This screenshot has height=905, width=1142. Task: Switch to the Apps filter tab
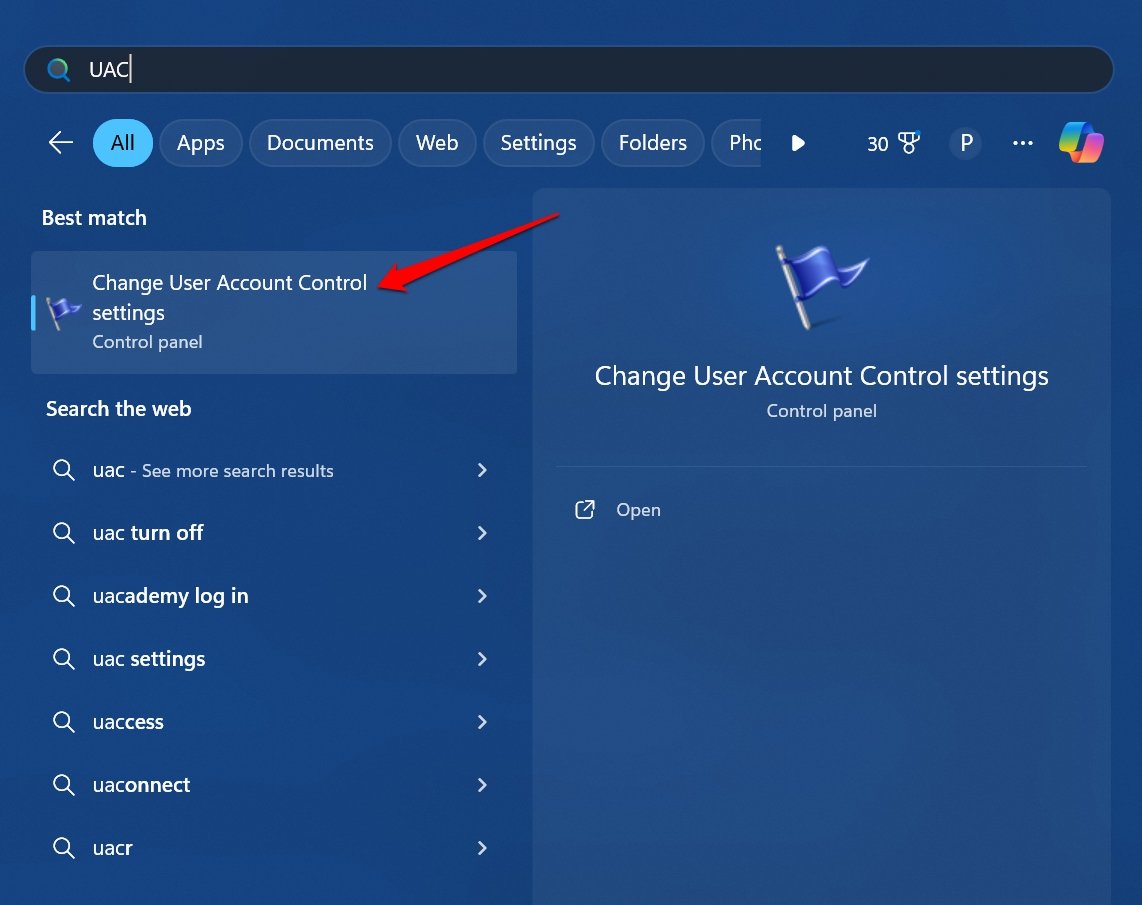[x=200, y=143]
